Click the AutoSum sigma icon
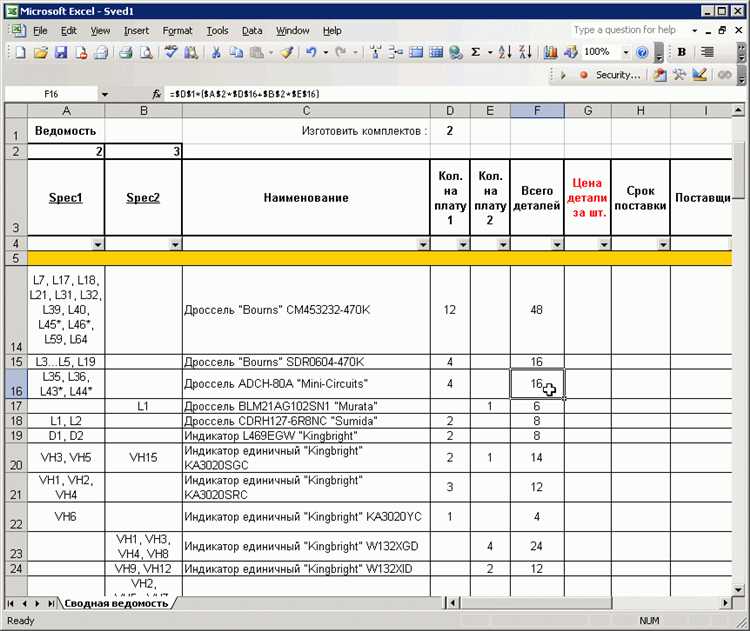The width and height of the screenshot is (750, 631). (475, 52)
